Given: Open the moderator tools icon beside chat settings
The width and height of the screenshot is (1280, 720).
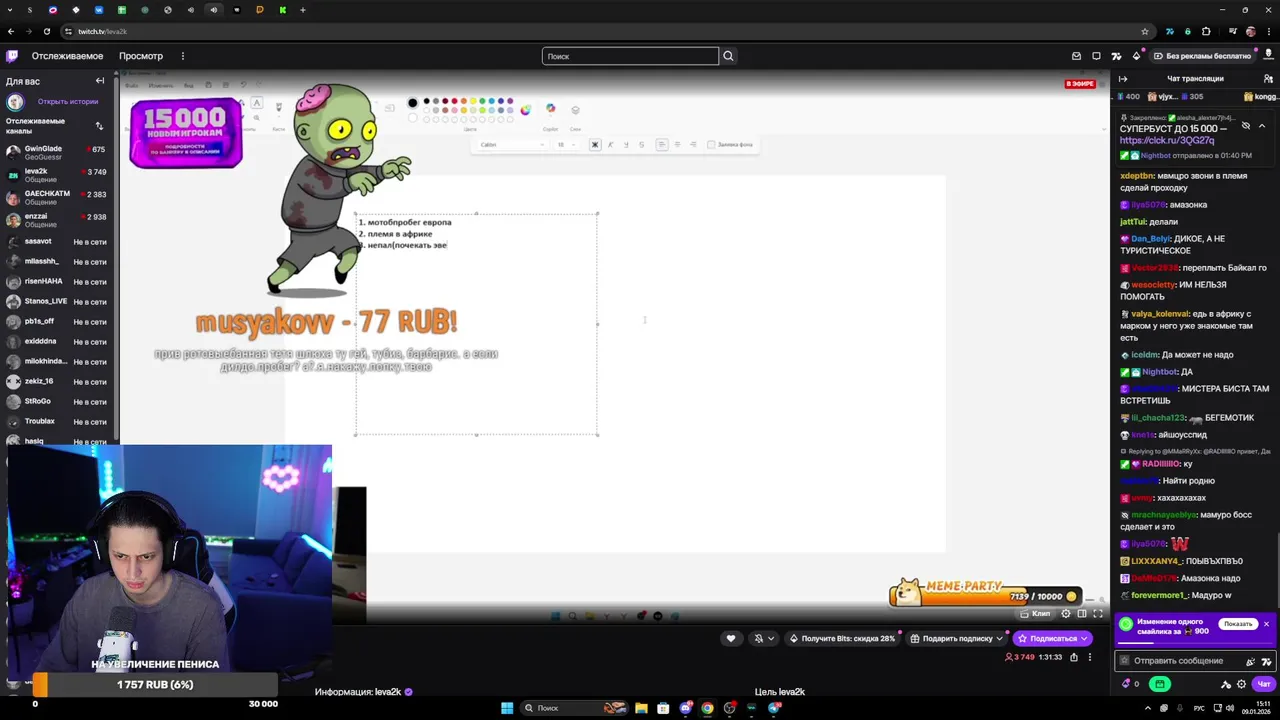Looking at the screenshot, I should (1226, 684).
